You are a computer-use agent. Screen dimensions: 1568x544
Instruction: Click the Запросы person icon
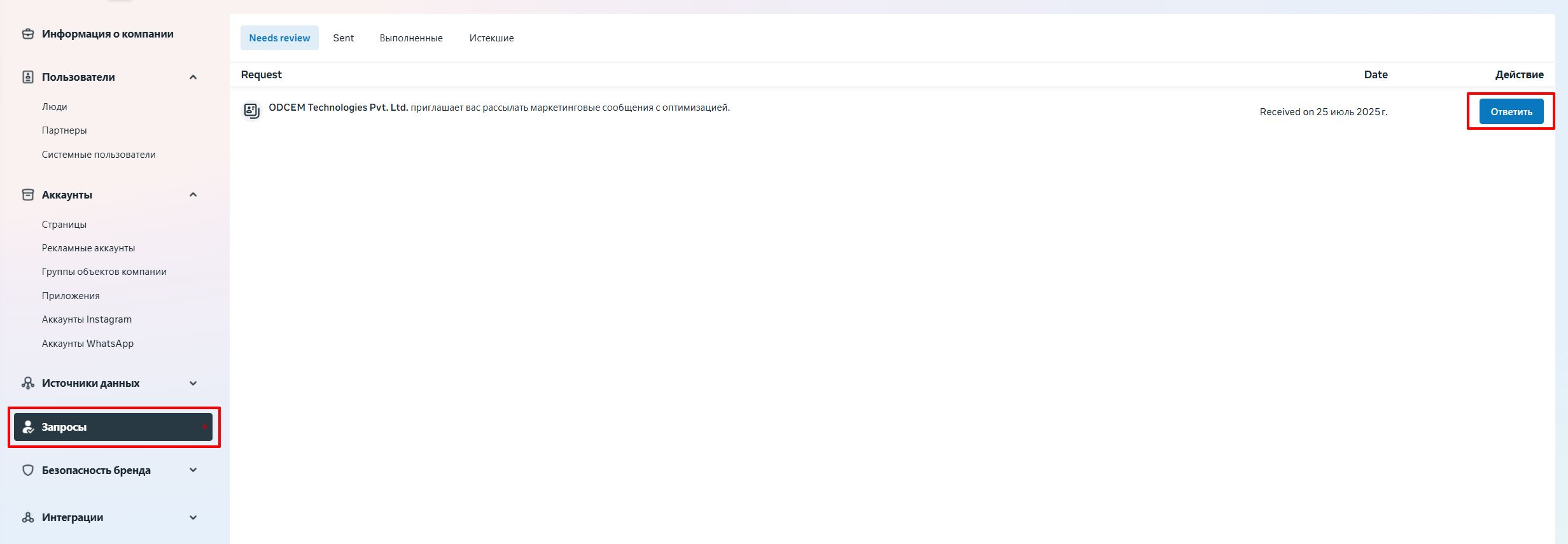point(28,427)
